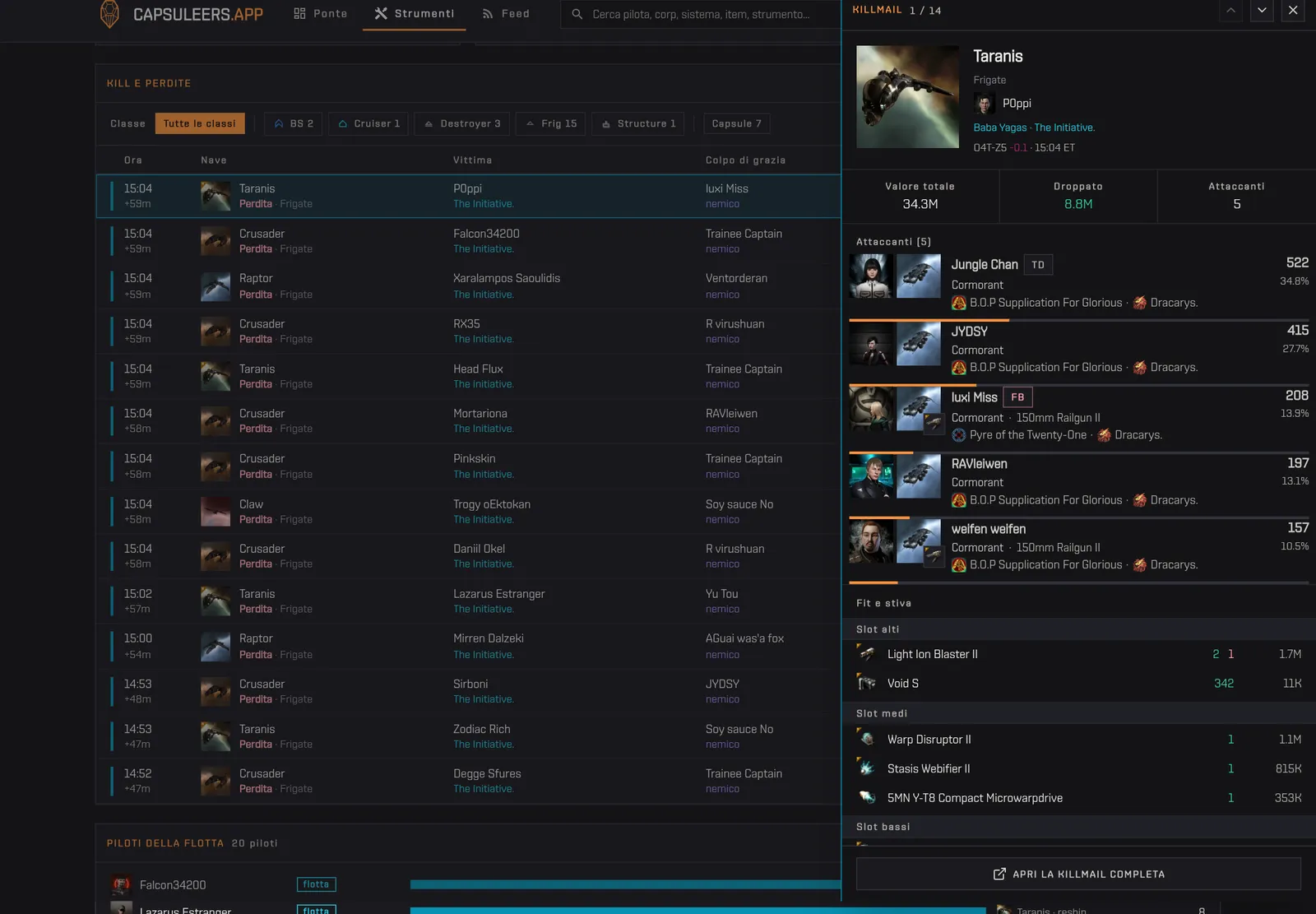1316x914 pixels.
Task: Go to the Ponte tab
Action: pyautogui.click(x=321, y=14)
